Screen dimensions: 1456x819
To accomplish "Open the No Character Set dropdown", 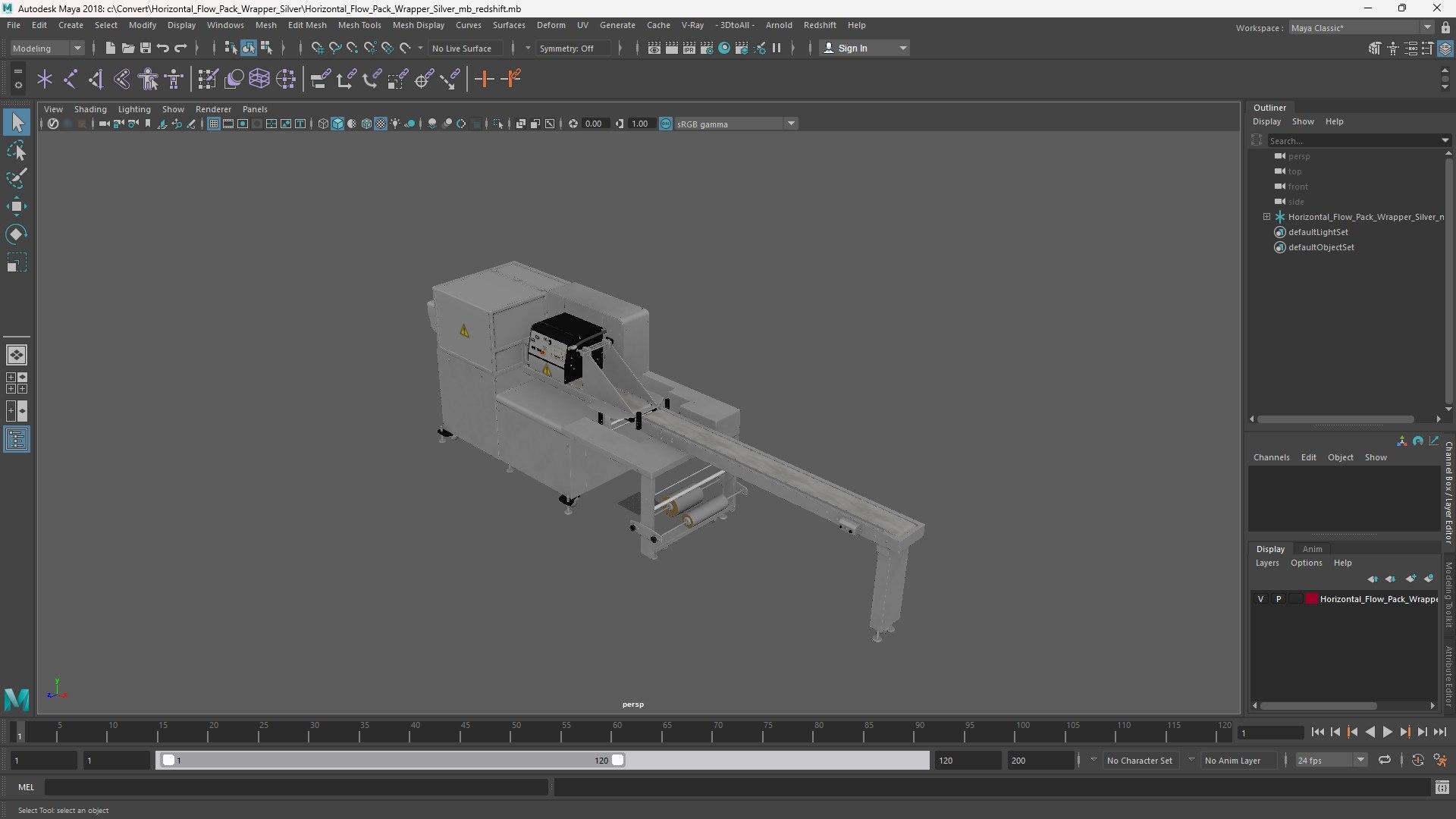I will [x=1140, y=760].
